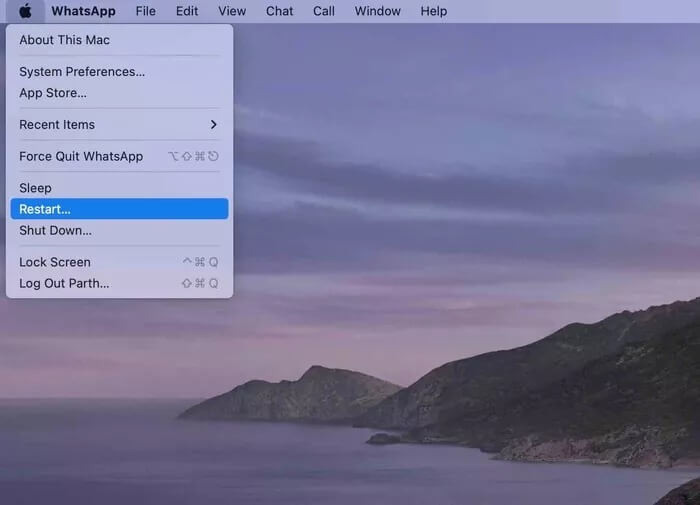Screen dimensions: 700x505
Task: Open the Chat menu
Action: (x=279, y=11)
